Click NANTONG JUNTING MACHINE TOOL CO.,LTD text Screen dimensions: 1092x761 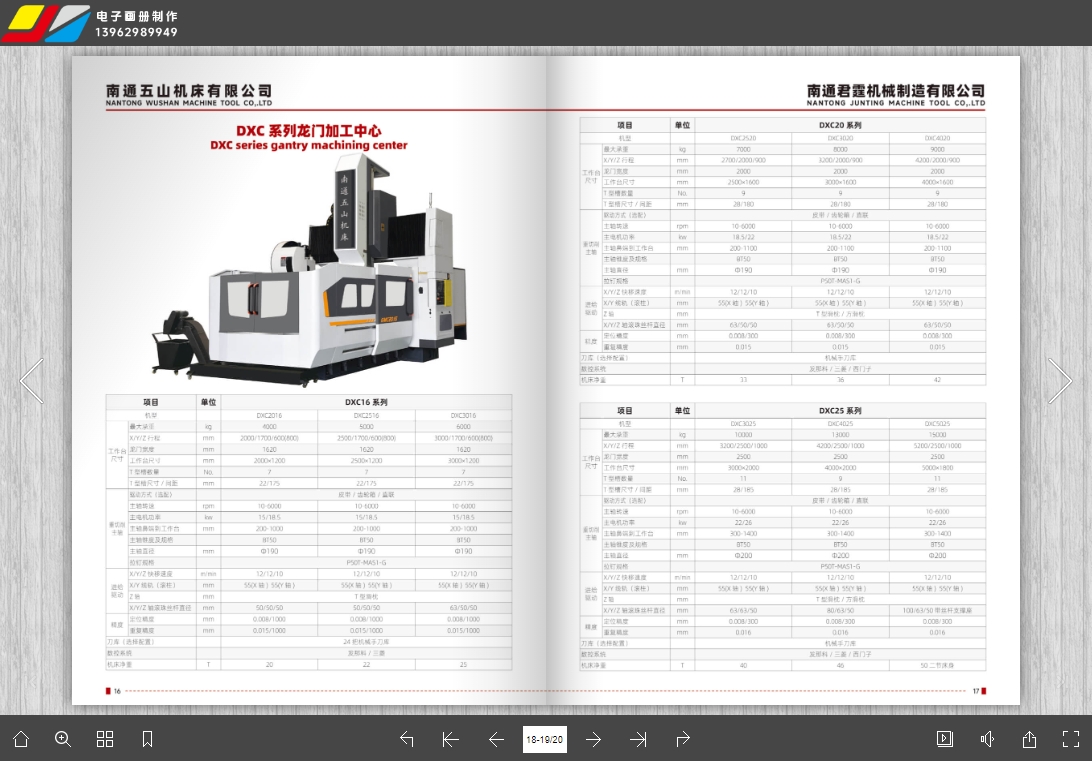pos(896,103)
